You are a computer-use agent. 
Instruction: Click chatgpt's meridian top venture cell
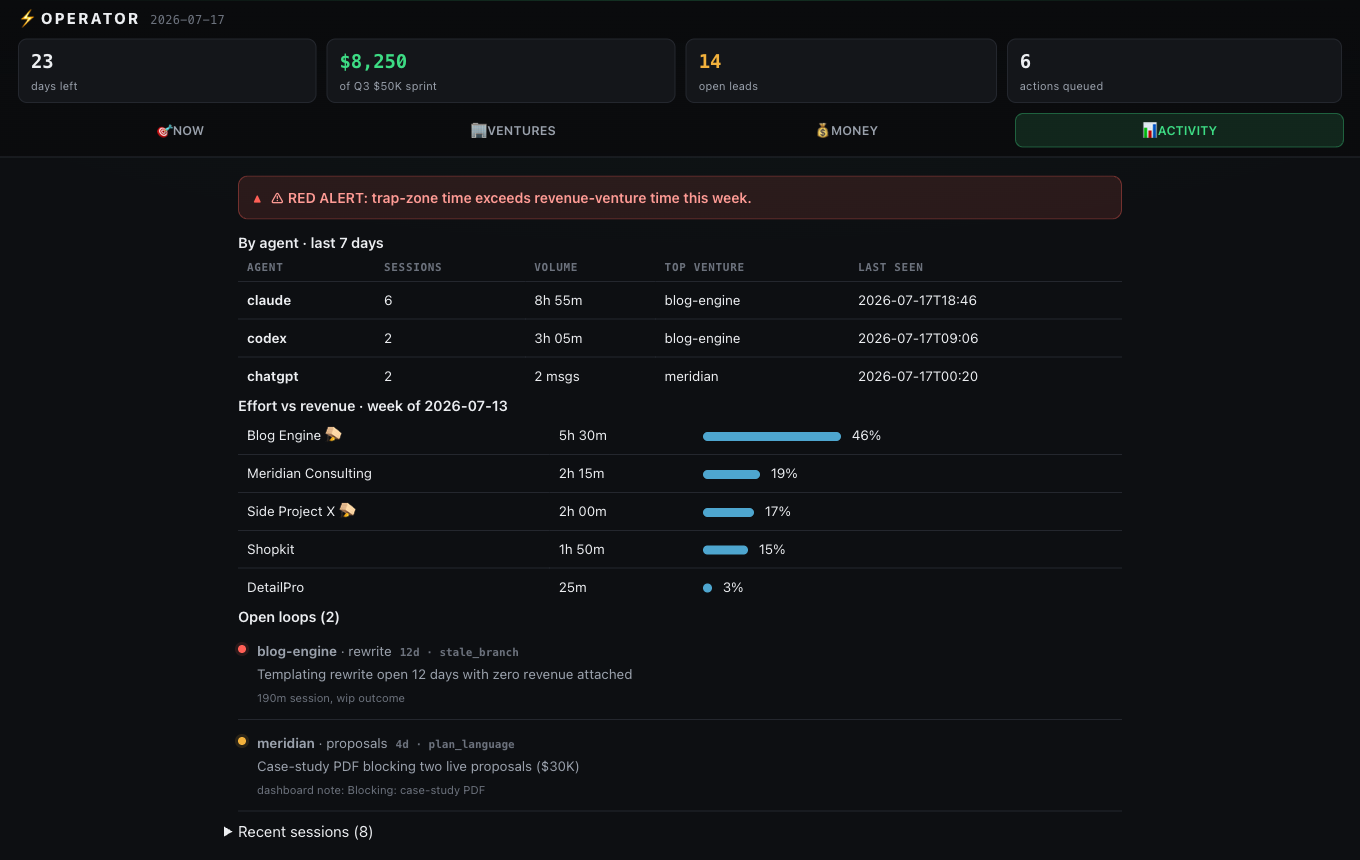pyautogui.click(x=691, y=376)
